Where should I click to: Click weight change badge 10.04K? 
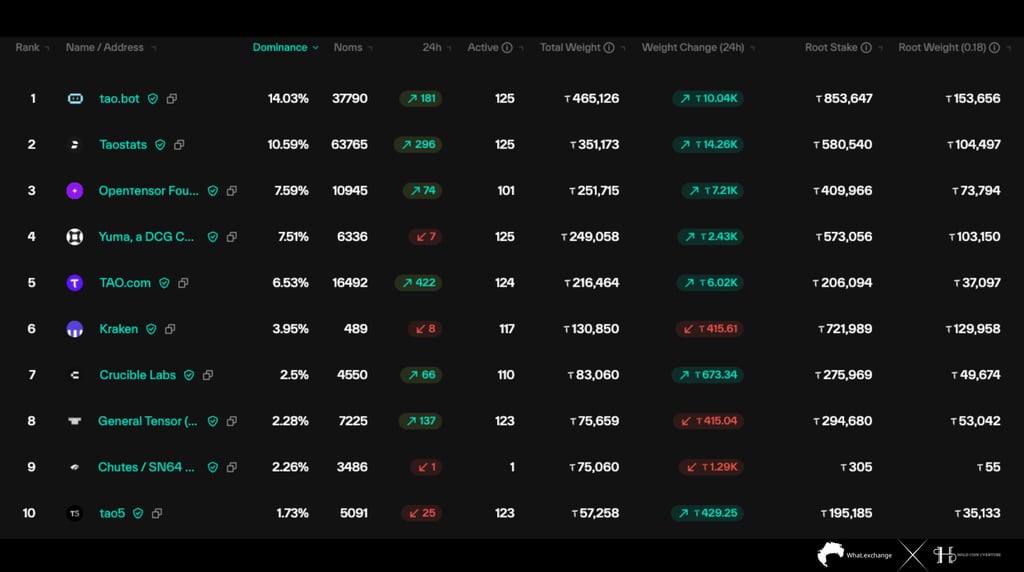pos(708,99)
